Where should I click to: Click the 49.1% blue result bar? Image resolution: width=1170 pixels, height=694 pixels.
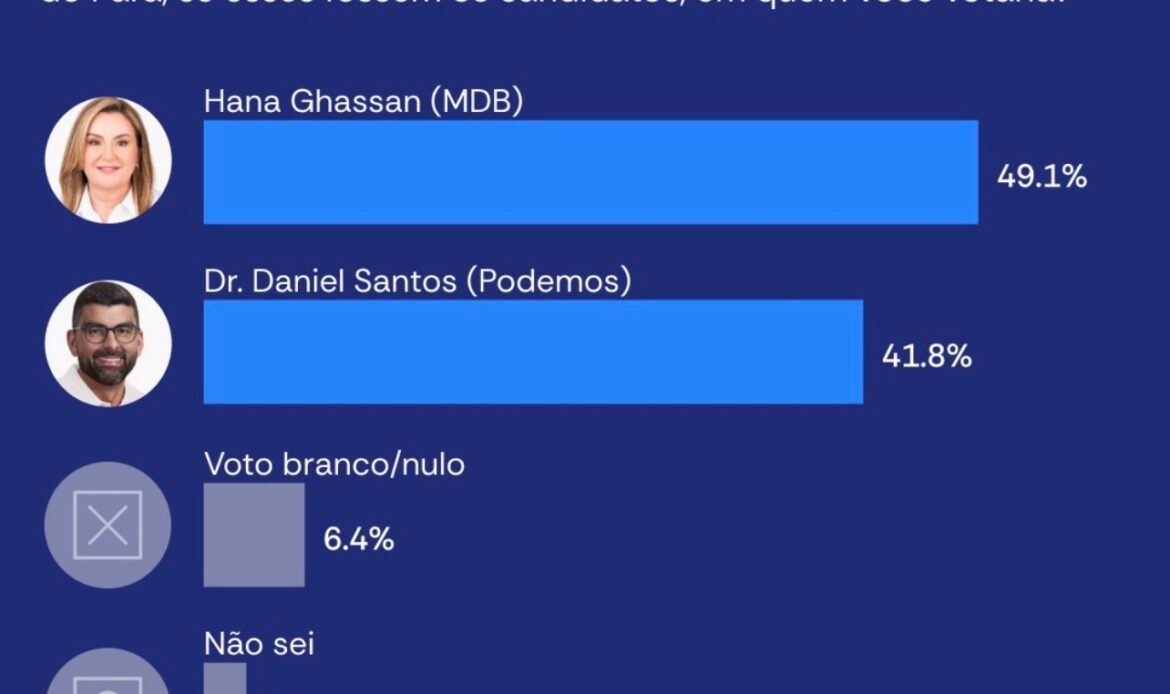(x=591, y=172)
